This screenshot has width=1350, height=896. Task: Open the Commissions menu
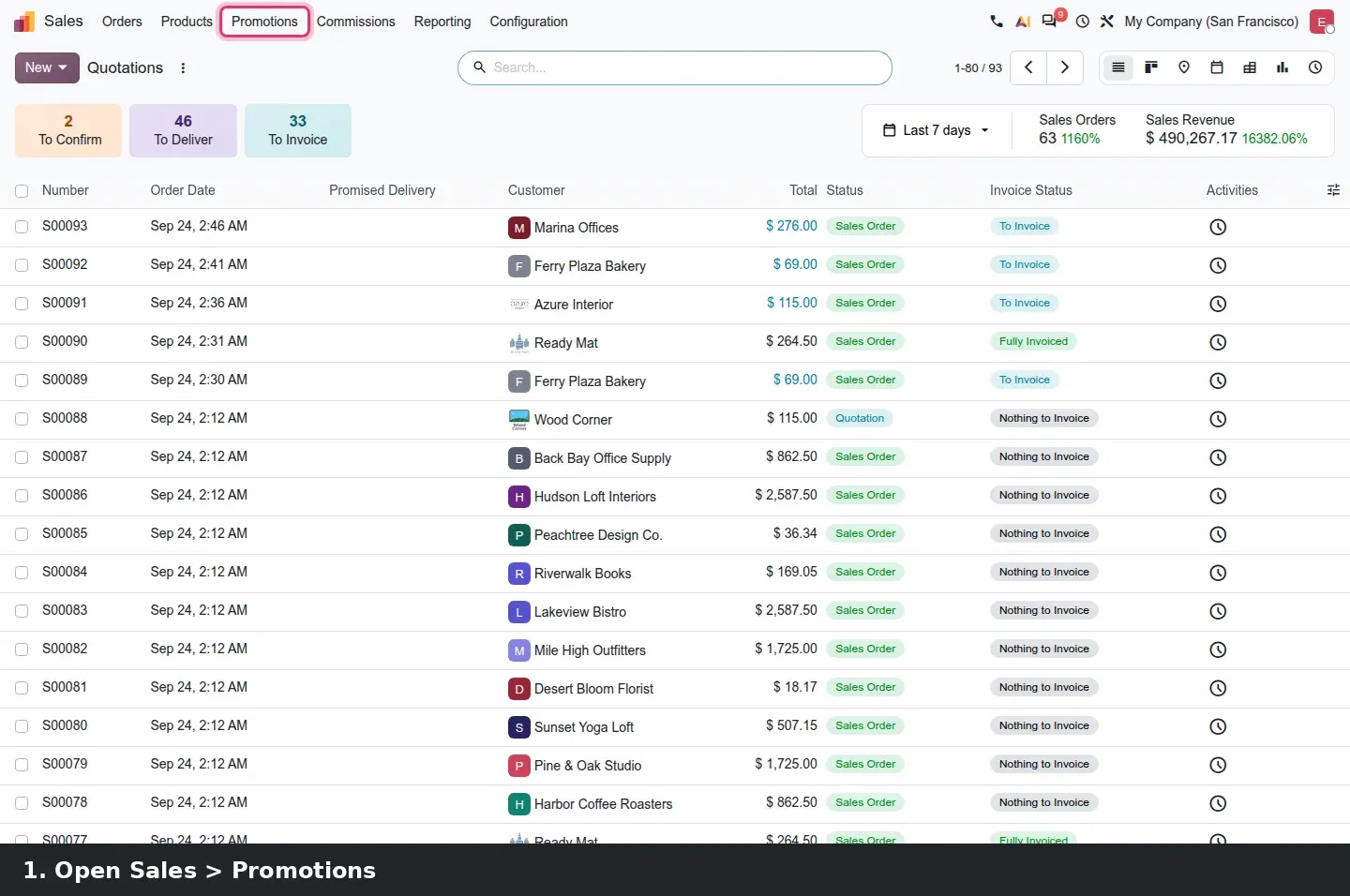coord(355,22)
